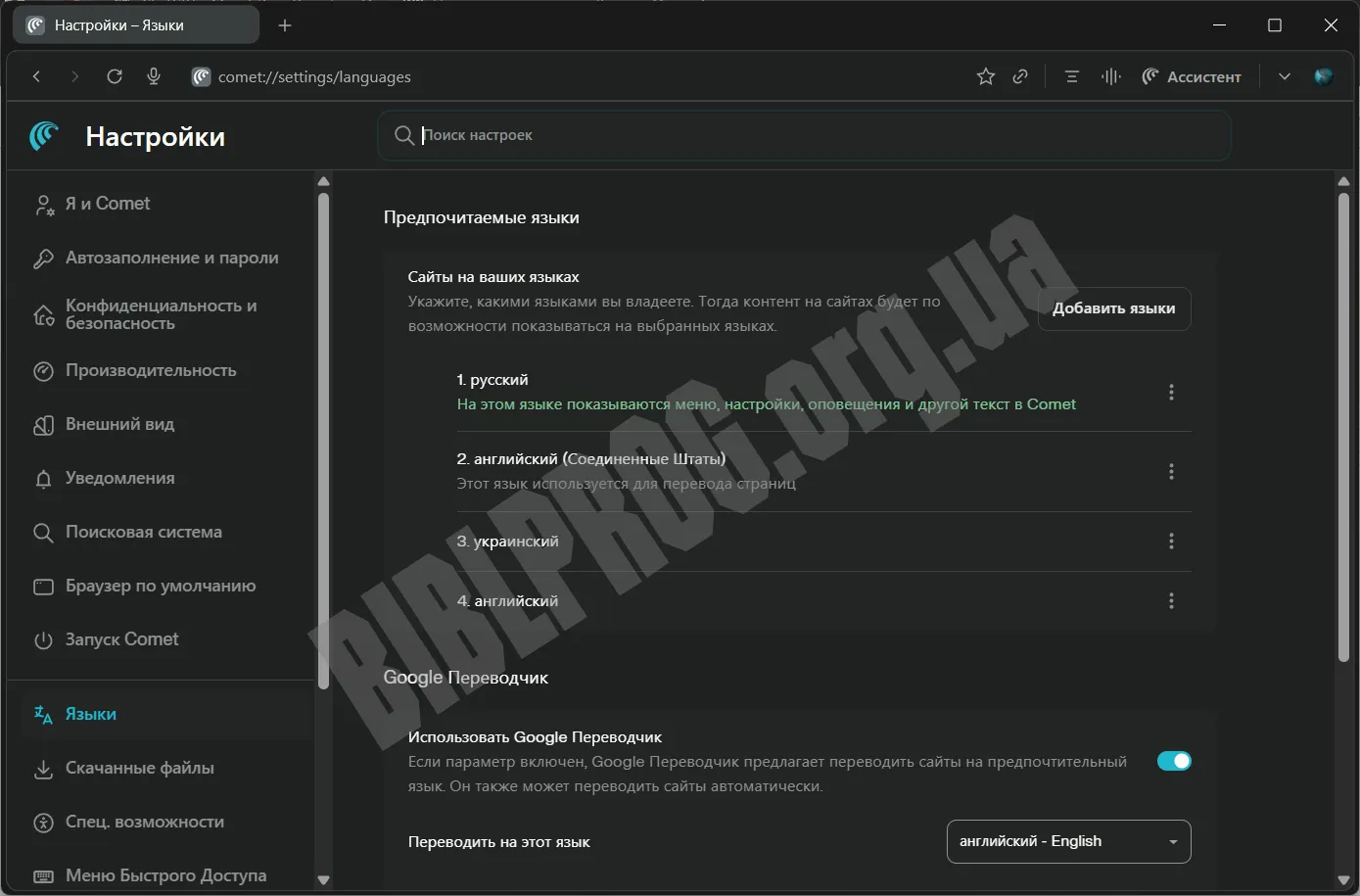This screenshot has height=896, width=1360.
Task: Click the microphone voice input icon
Action: click(154, 76)
